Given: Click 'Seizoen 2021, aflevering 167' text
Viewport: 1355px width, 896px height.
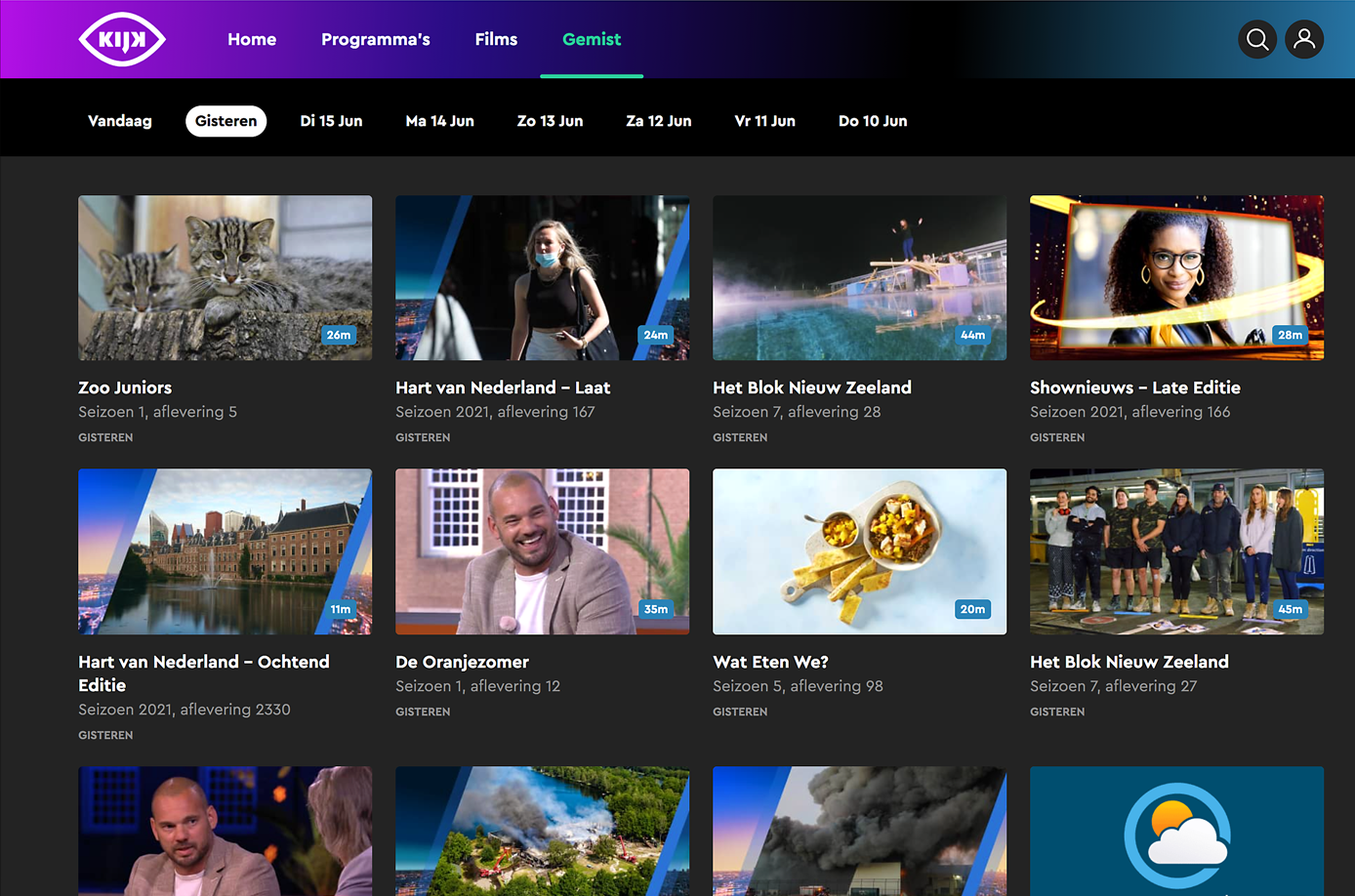Looking at the screenshot, I should point(495,412).
